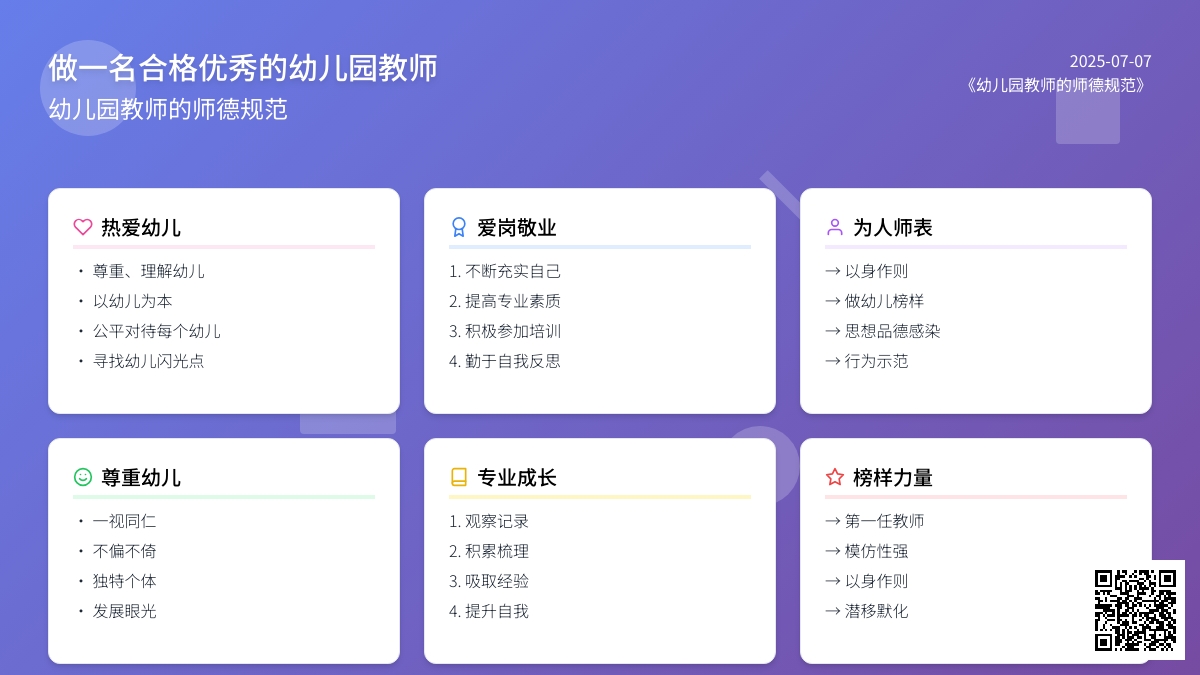This screenshot has height=675, width=1200.
Task: Click item 3. 吸取经验
Action: [489, 581]
